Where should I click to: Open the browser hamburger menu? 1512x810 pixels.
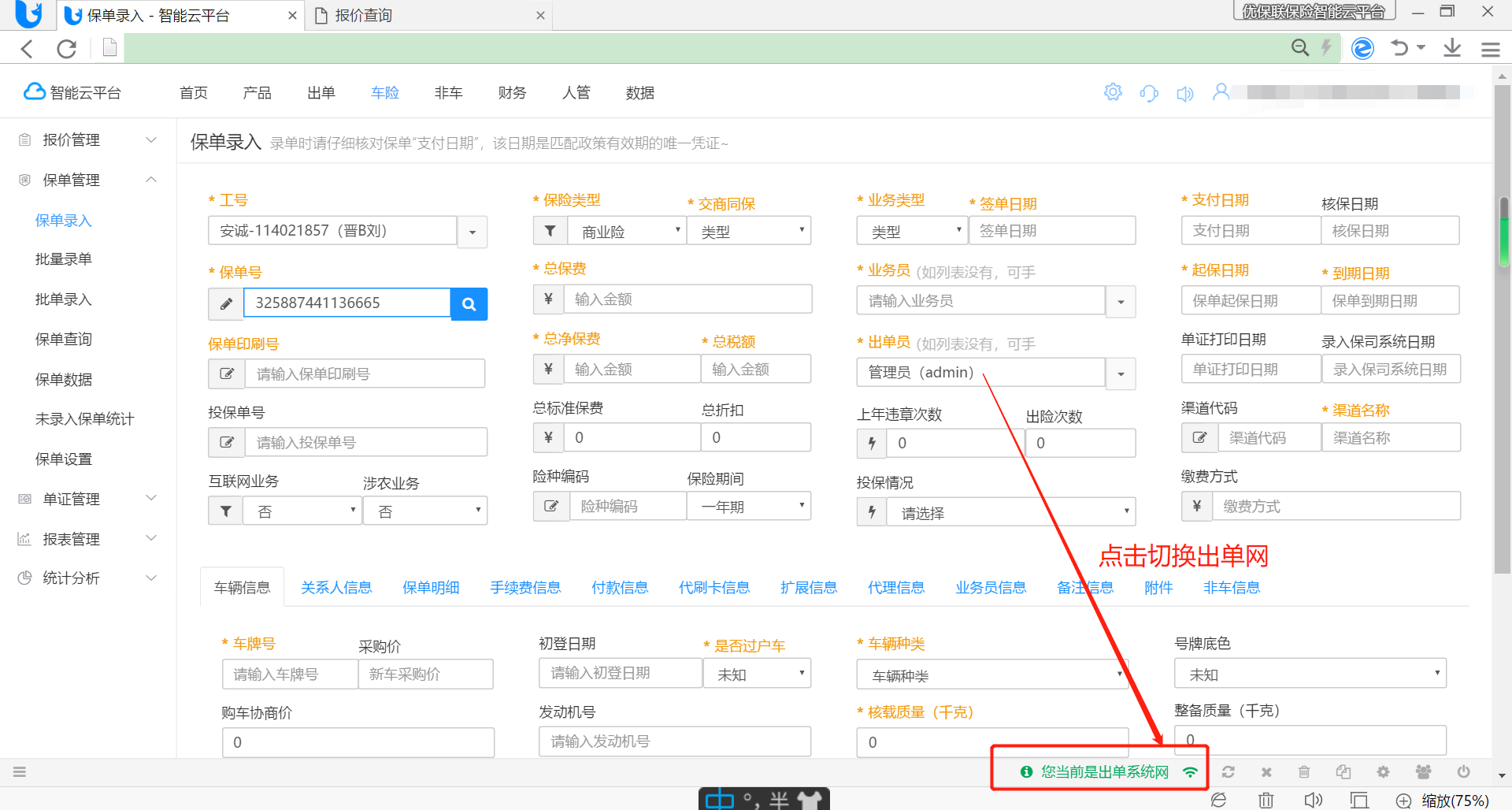(x=1491, y=49)
